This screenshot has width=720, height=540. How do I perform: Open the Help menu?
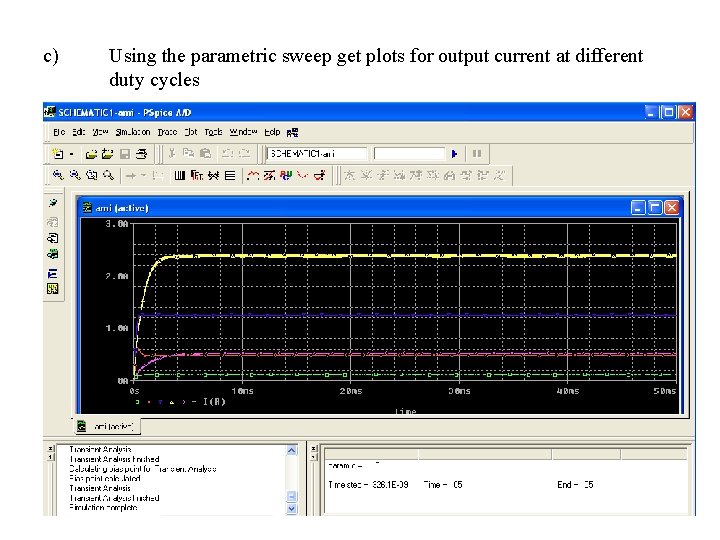click(x=272, y=132)
